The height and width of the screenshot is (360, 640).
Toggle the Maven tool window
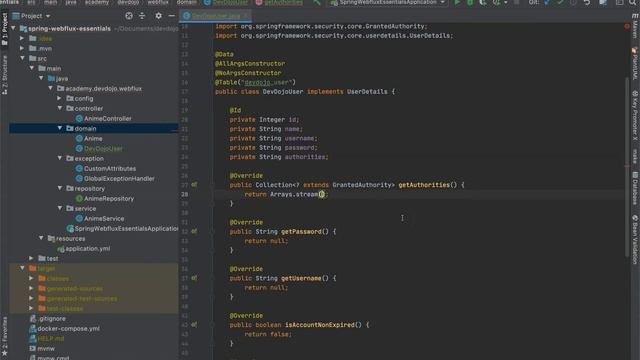635,25
